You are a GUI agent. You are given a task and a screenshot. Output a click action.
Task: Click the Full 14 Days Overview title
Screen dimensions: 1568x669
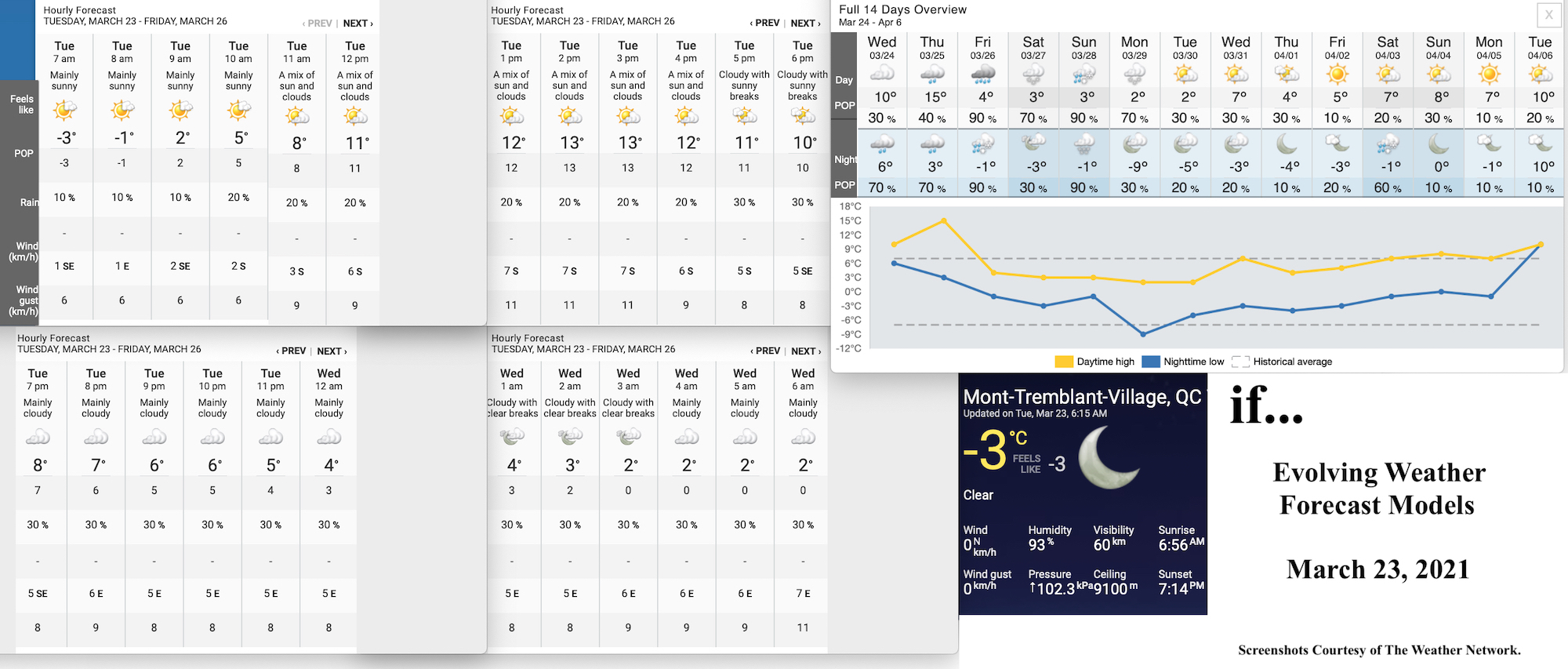tap(902, 9)
